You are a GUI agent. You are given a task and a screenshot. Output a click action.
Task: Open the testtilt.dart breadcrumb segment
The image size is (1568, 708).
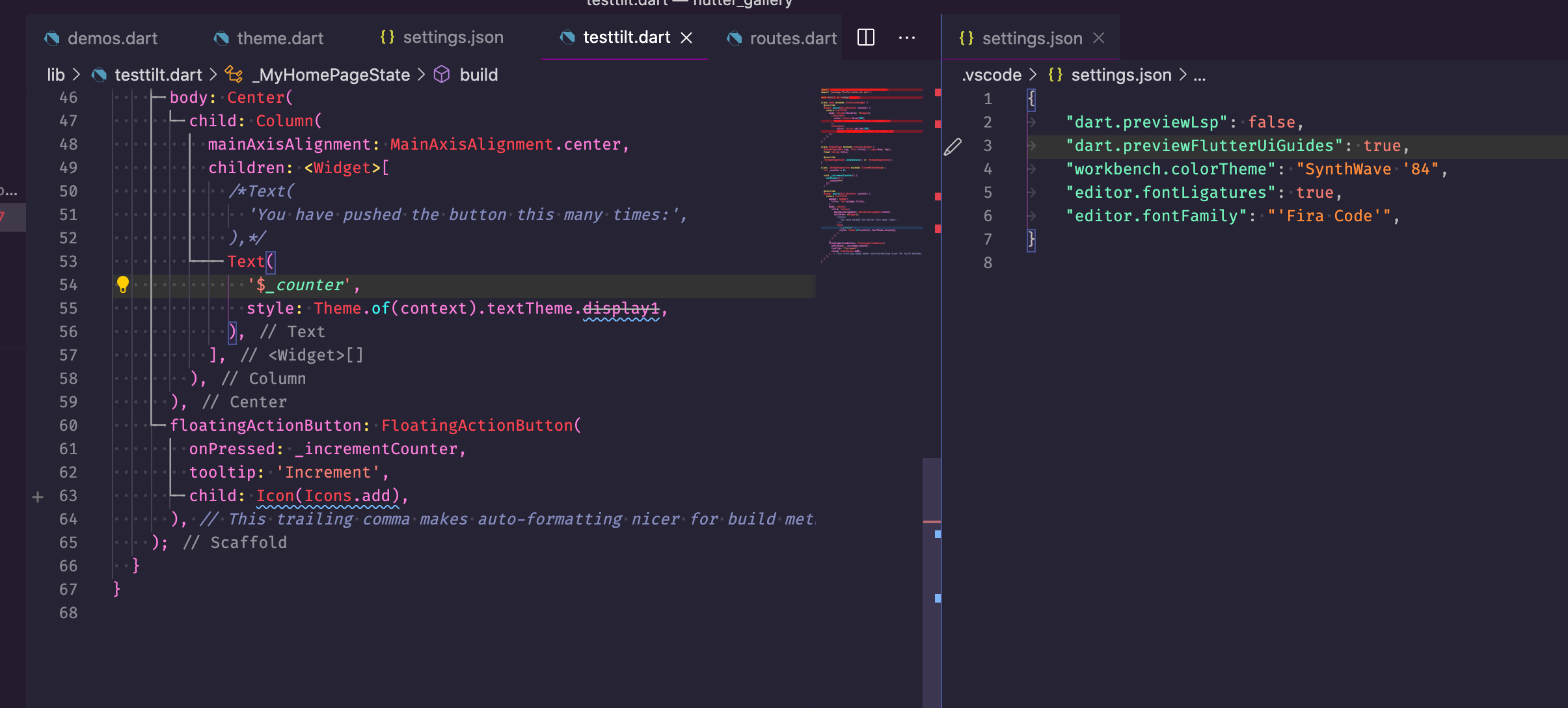pyautogui.click(x=158, y=75)
